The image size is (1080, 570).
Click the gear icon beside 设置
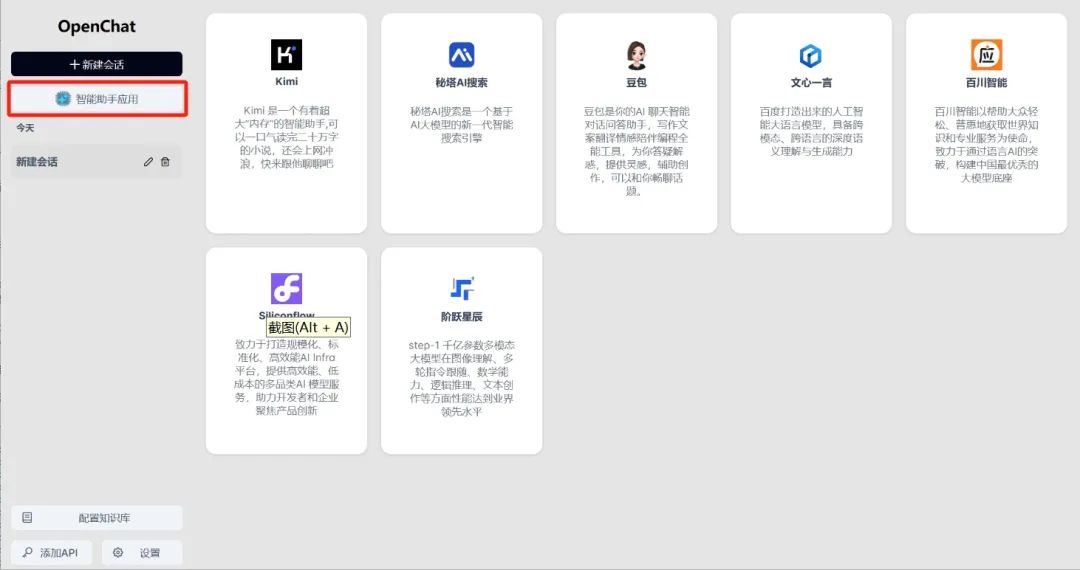click(x=118, y=552)
